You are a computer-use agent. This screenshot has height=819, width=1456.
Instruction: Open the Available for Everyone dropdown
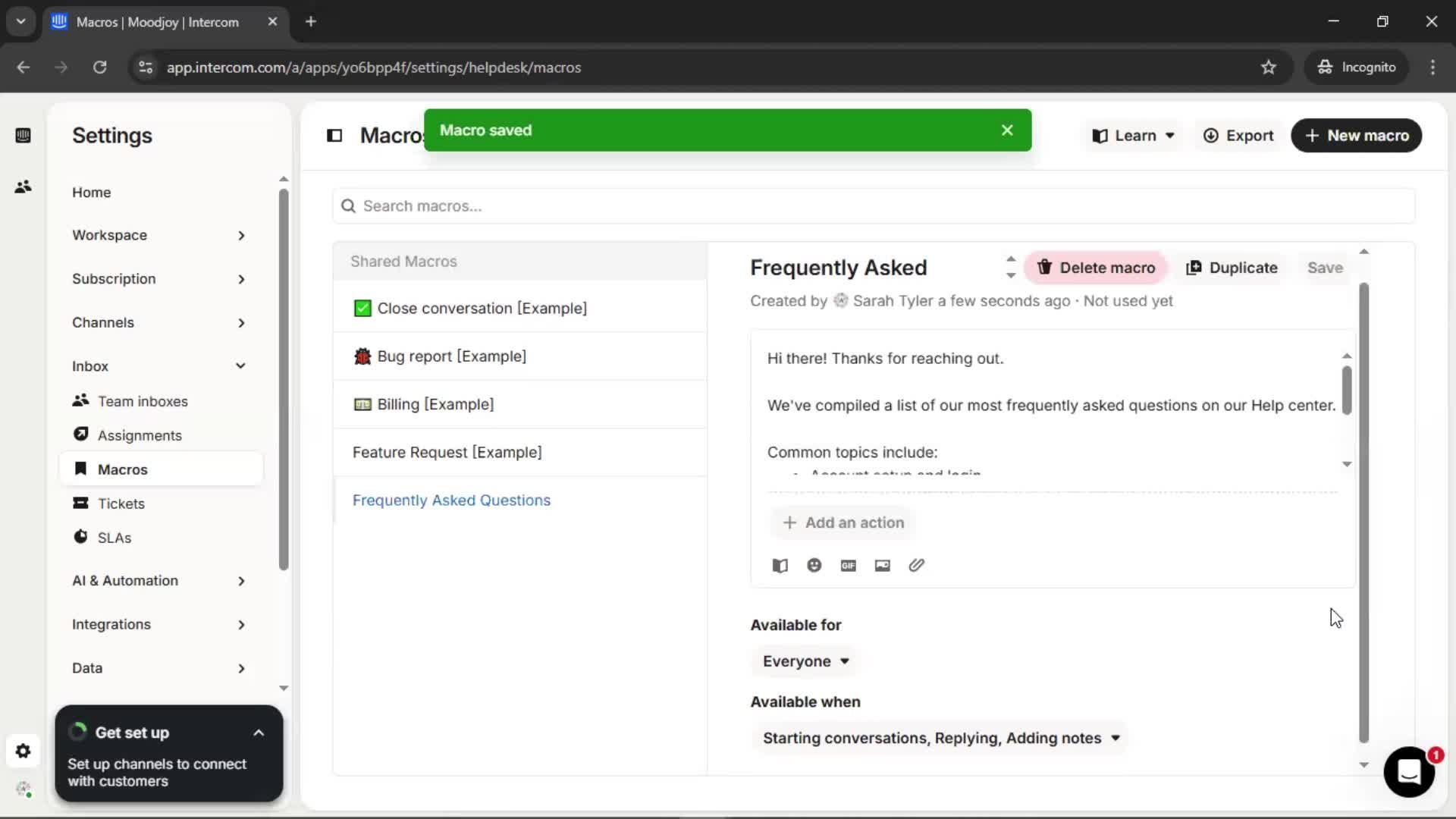tap(805, 661)
